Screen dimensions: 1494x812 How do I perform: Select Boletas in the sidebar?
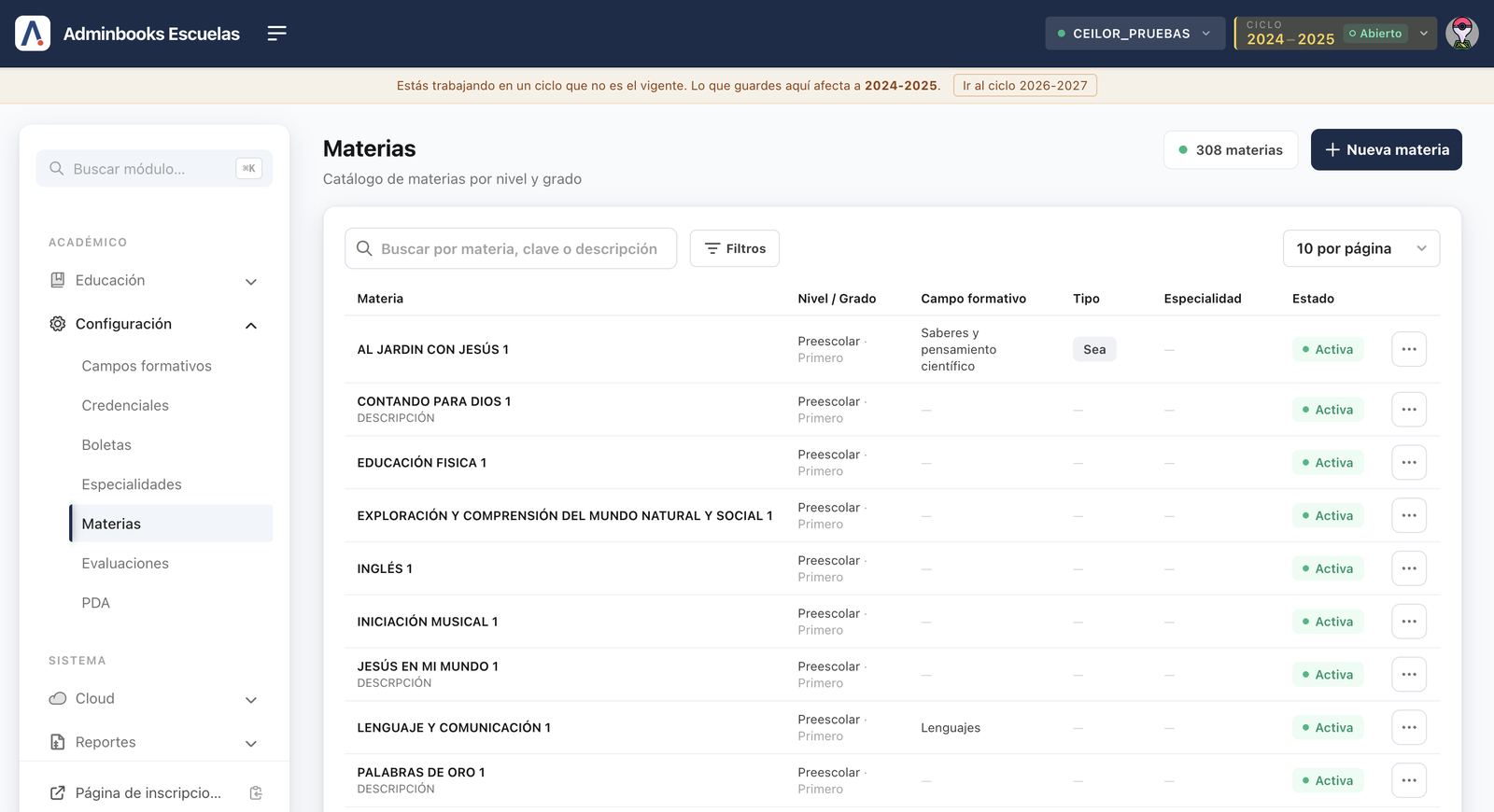point(106,445)
